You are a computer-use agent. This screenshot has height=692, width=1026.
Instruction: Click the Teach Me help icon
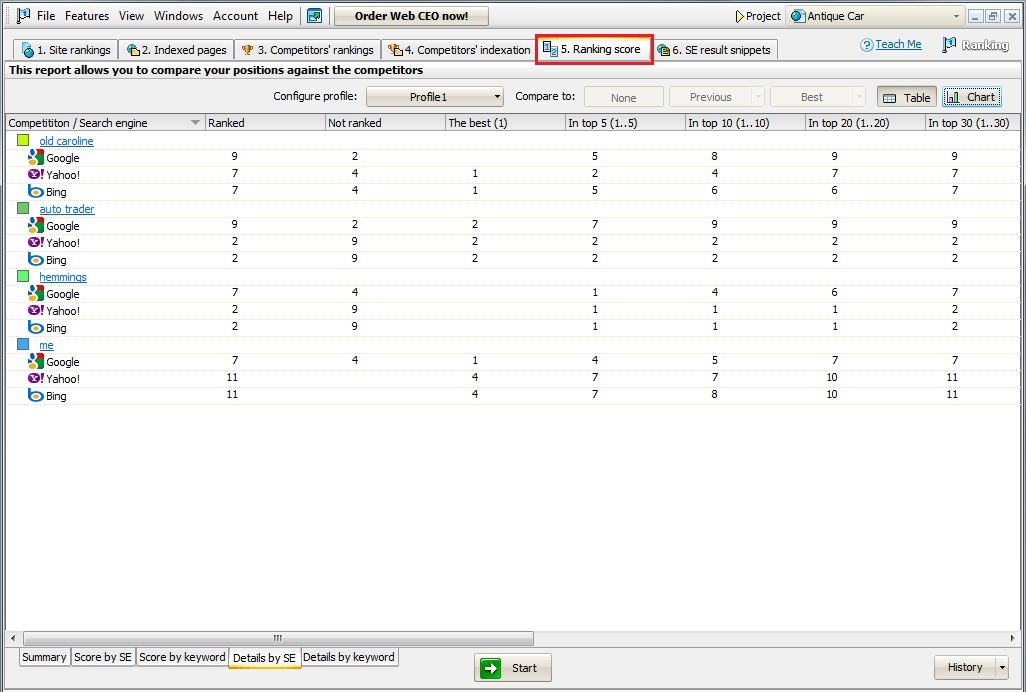[x=867, y=44]
